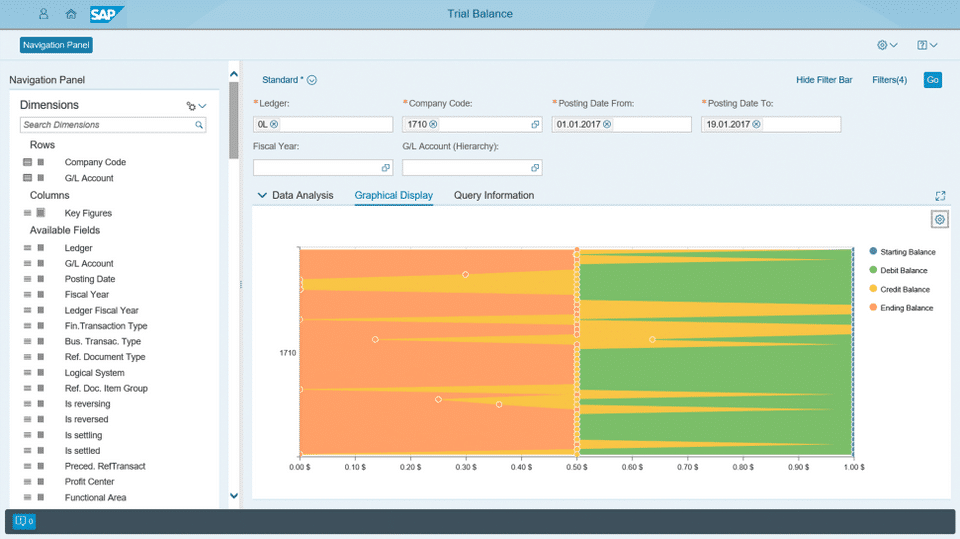Remove the 0L Ledger token

pos(274,124)
